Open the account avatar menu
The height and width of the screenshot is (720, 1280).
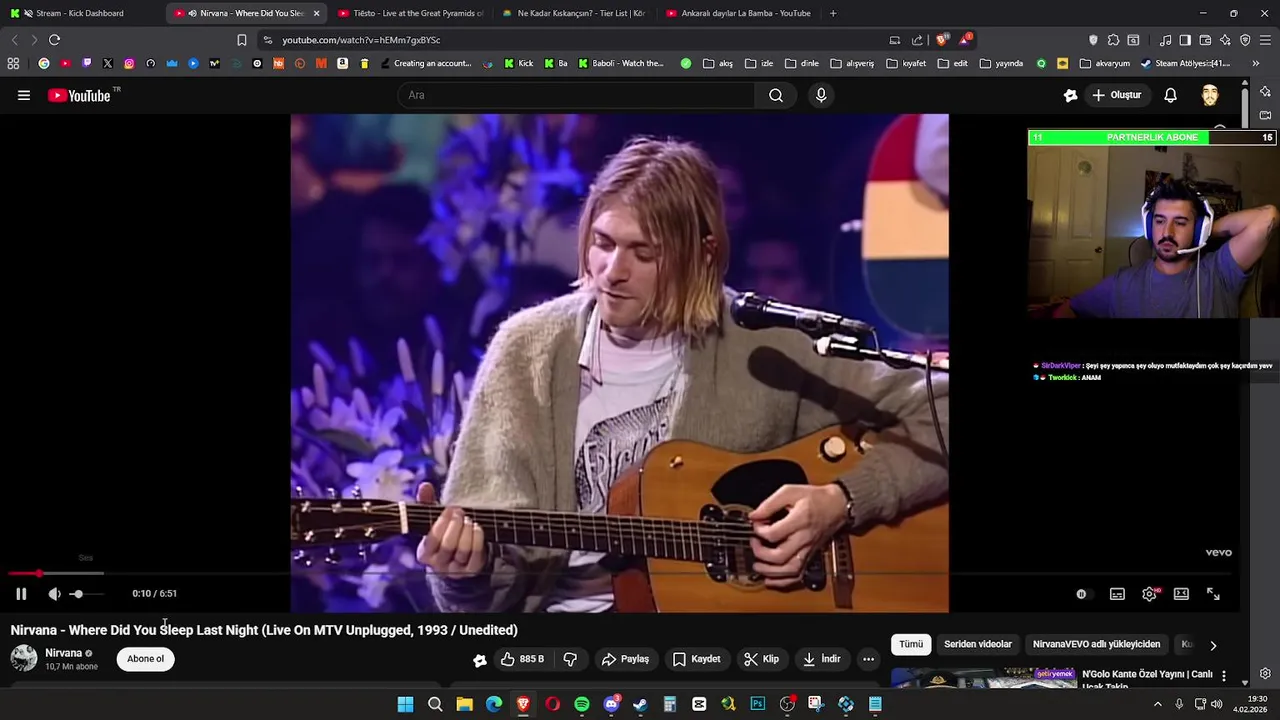(x=1210, y=95)
